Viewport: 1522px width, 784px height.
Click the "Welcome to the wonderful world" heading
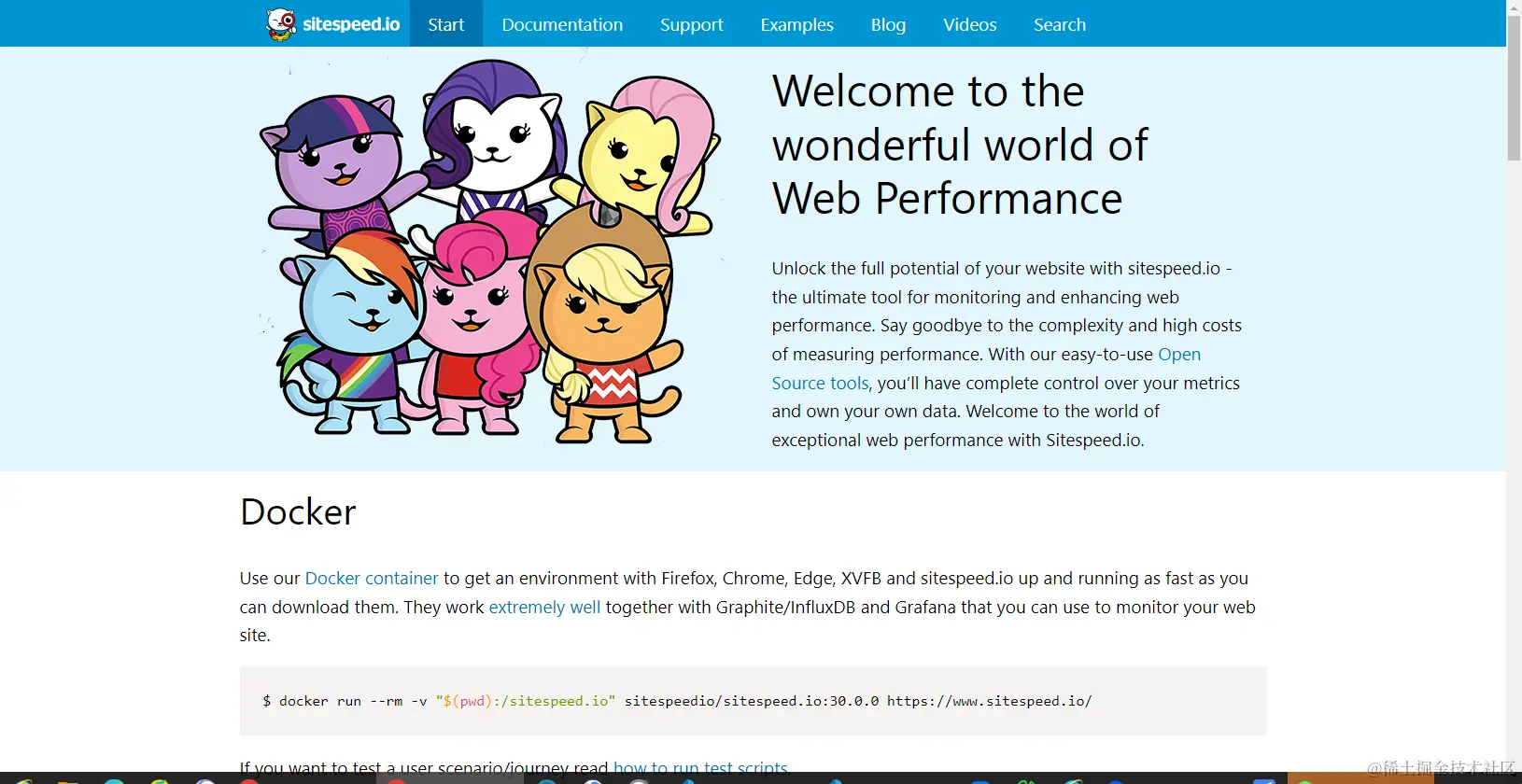pos(960,145)
